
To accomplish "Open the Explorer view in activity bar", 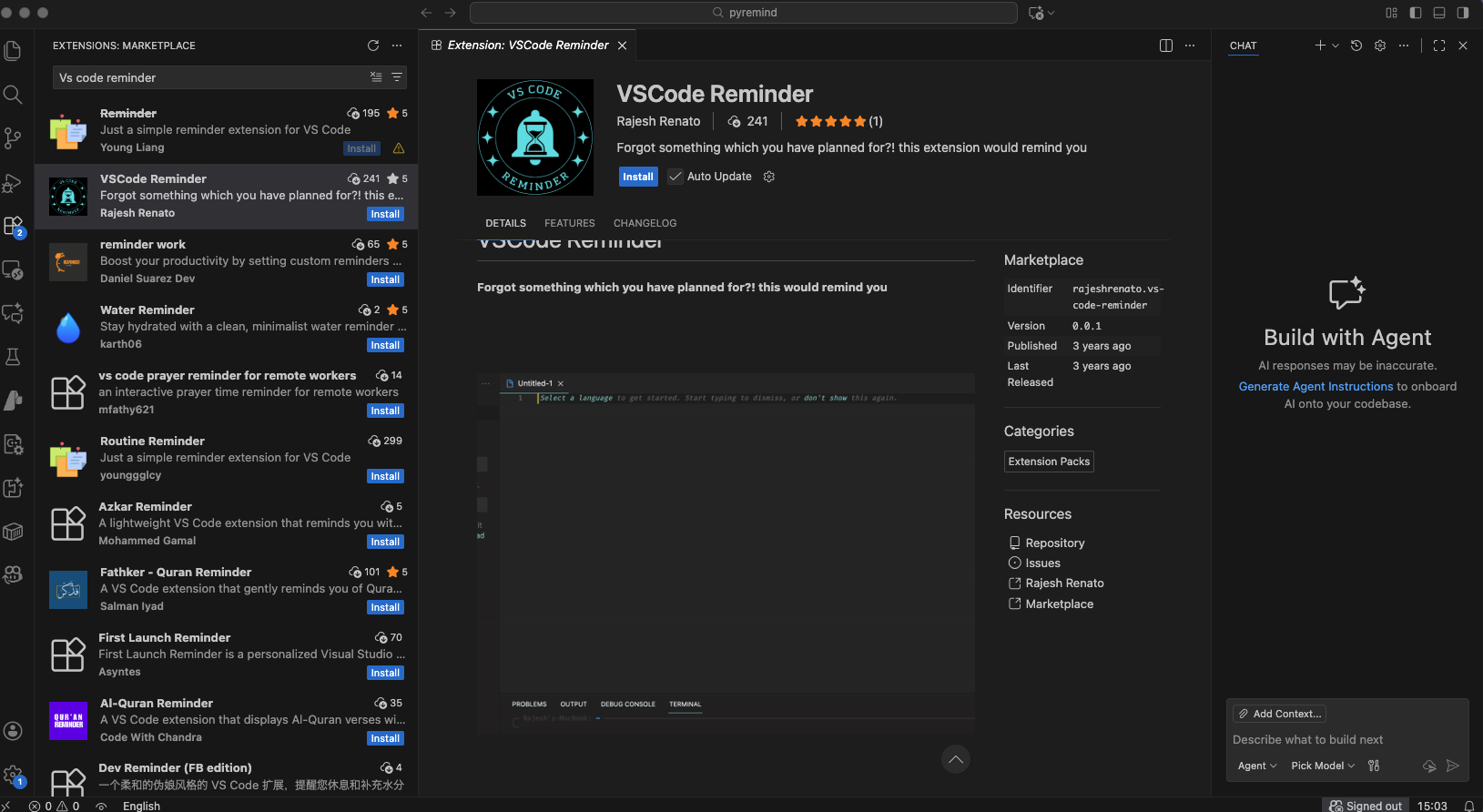I will [13, 51].
